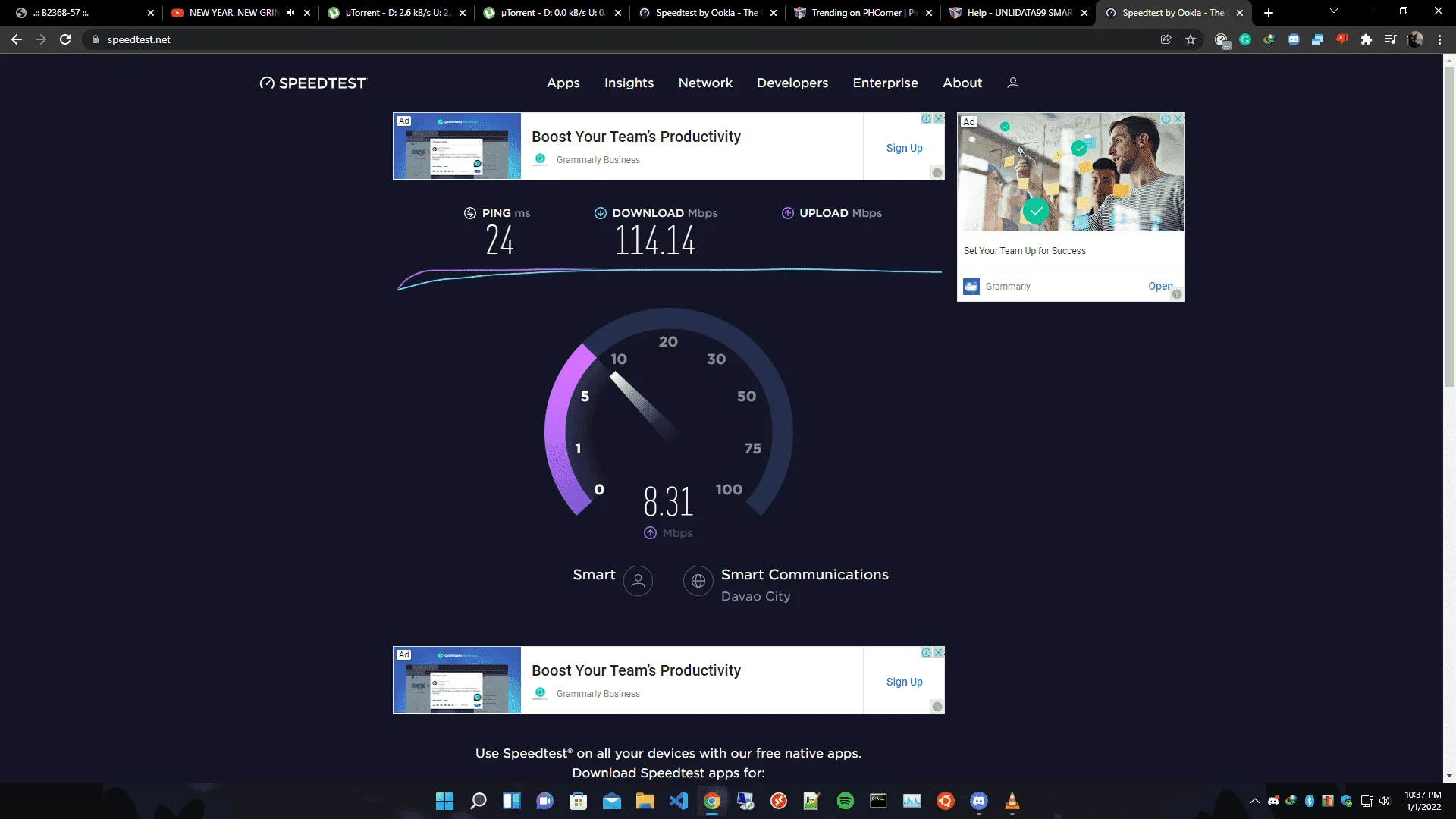Viewport: 1456px width, 819px height.
Task: Mute the YouTube tab audio icon
Action: pyautogui.click(x=290, y=13)
